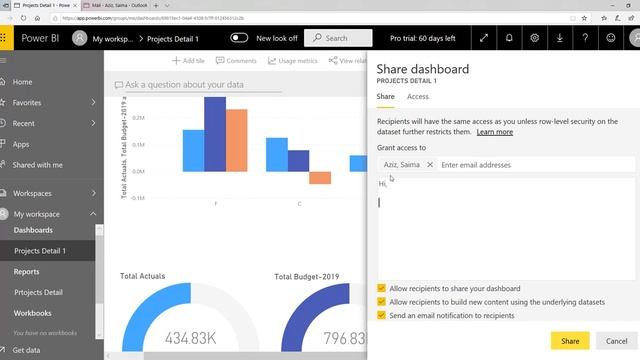The image size is (640, 360).
Task: Click Reports heading in sidebar
Action: click(x=27, y=271)
